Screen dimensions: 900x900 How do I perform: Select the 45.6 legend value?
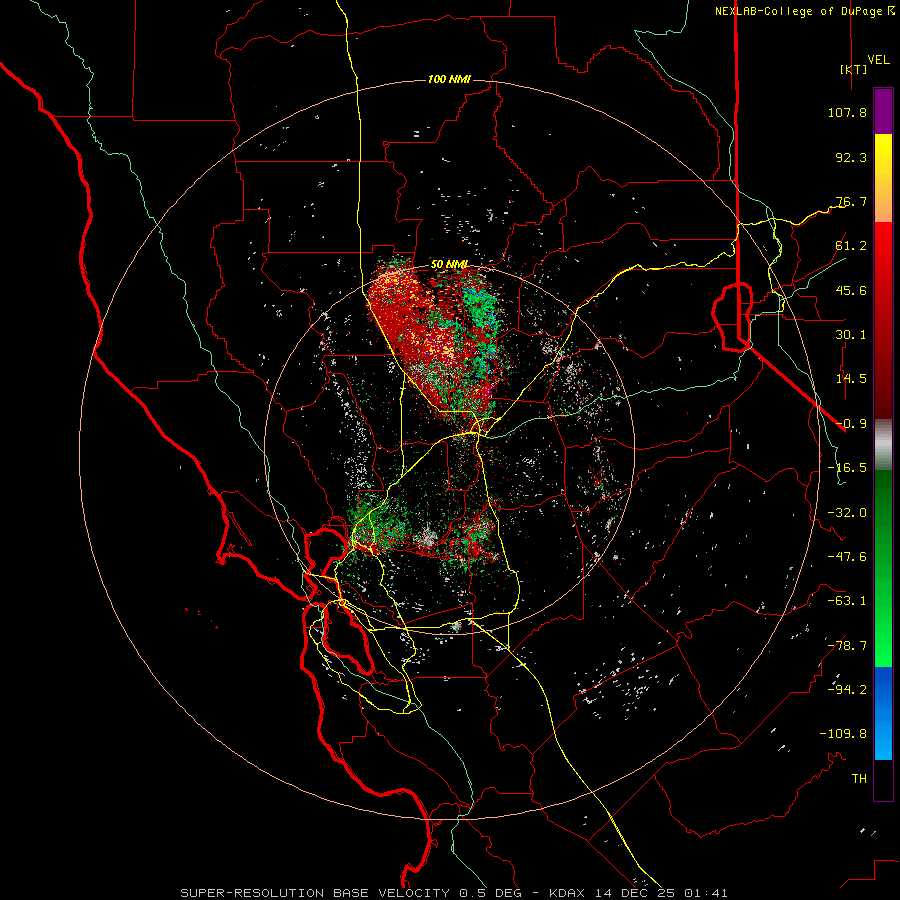point(851,290)
